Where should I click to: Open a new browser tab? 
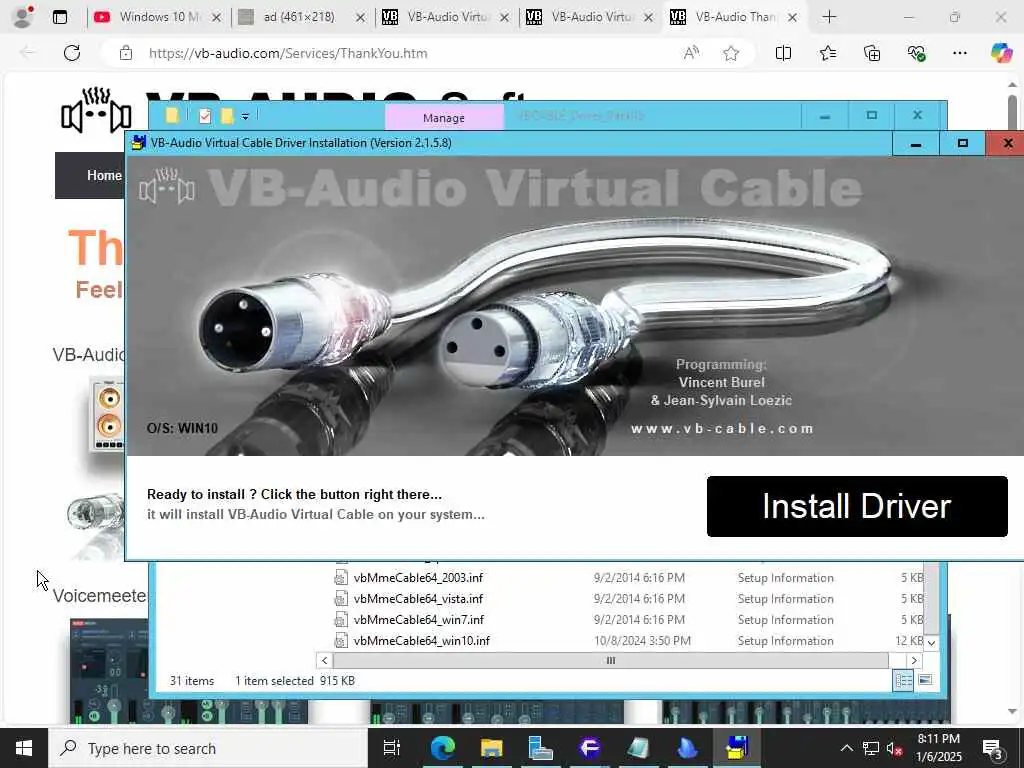[829, 17]
